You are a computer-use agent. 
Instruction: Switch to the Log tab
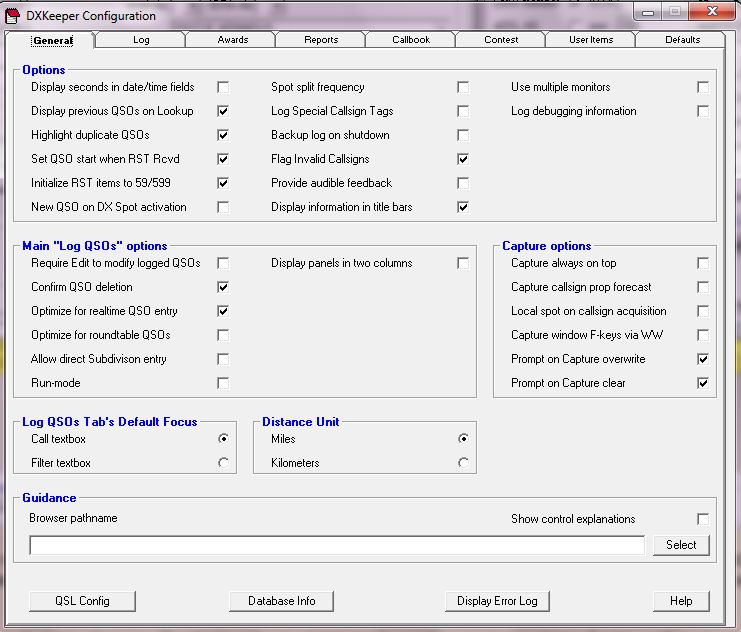tap(141, 40)
